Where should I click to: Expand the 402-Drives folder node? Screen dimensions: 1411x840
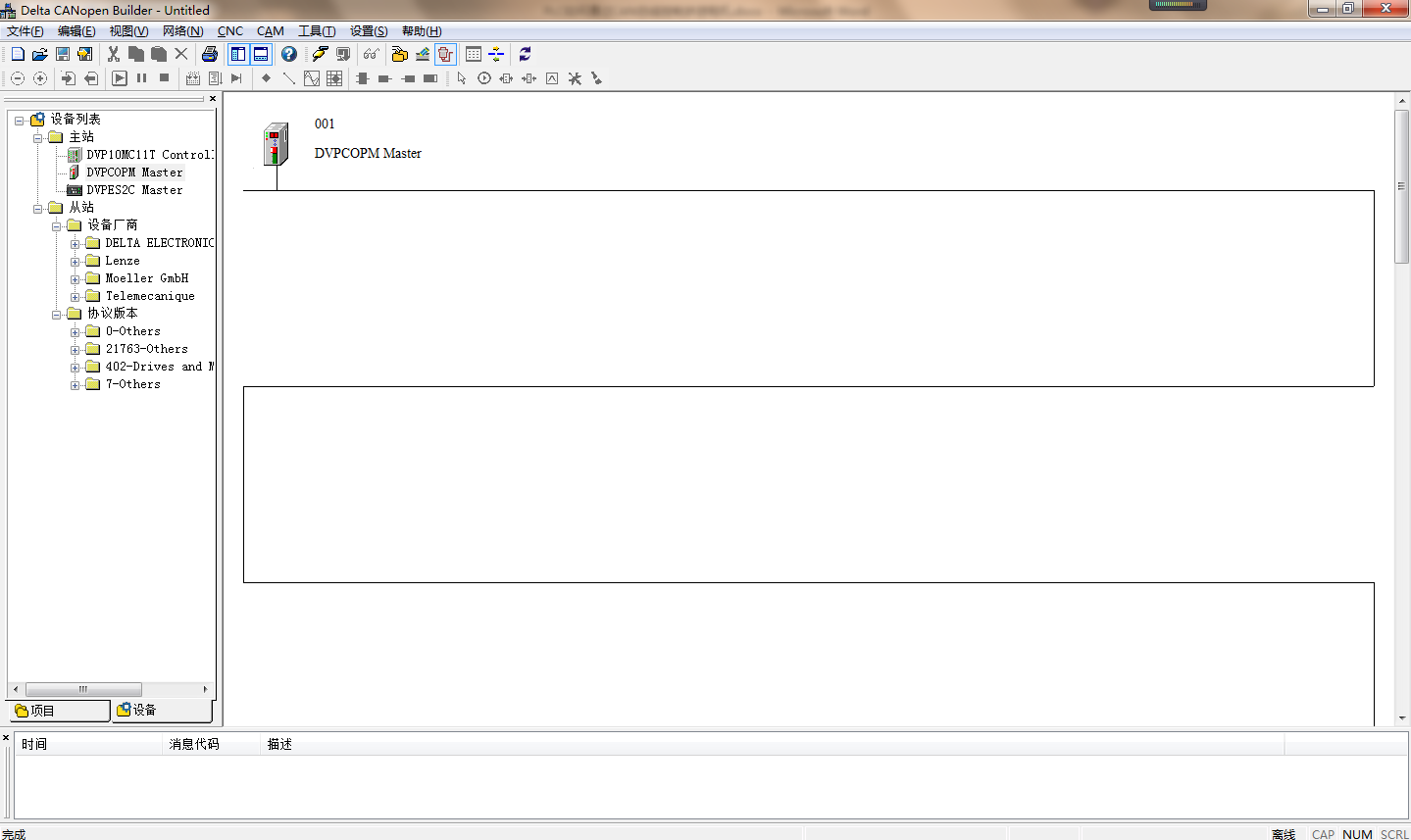(76, 368)
